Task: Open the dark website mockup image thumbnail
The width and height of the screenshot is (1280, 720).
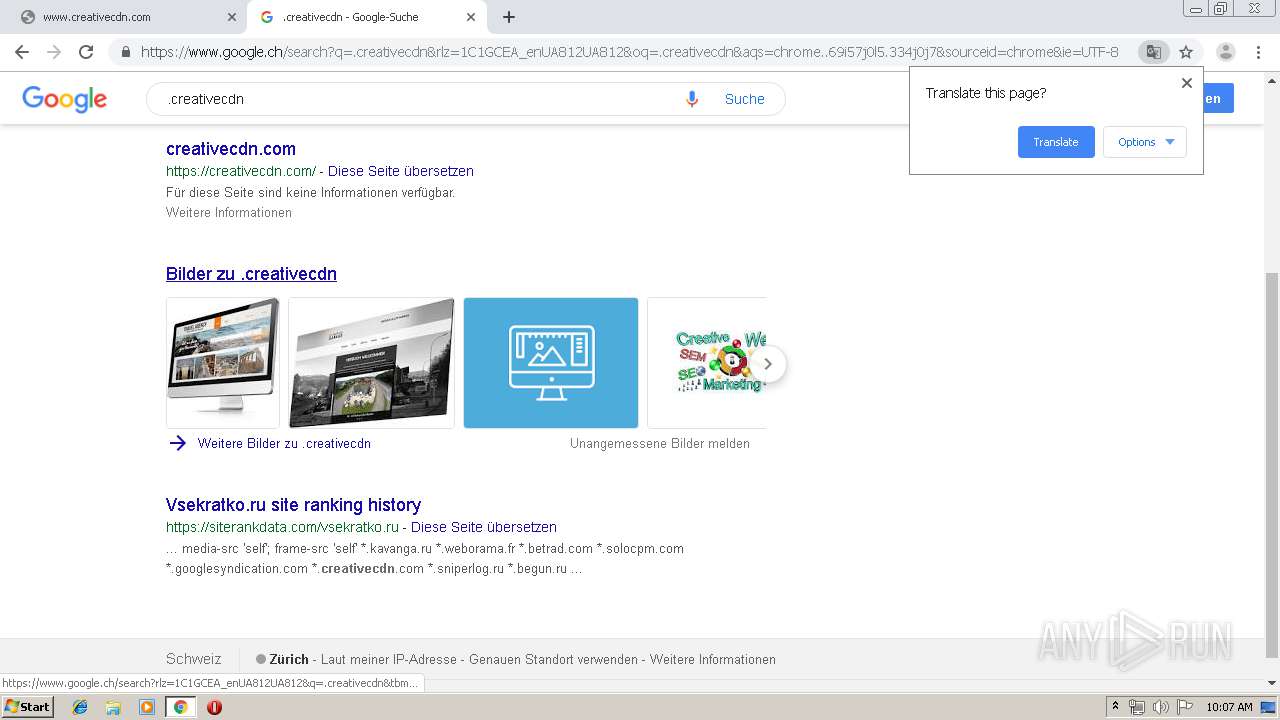Action: tap(371, 363)
